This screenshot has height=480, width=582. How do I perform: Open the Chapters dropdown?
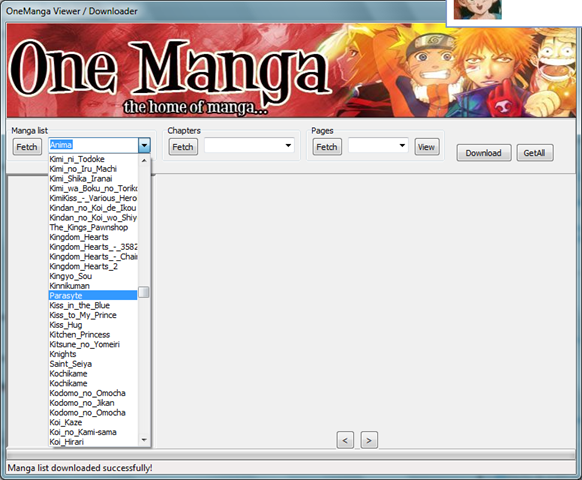pyautogui.click(x=288, y=145)
